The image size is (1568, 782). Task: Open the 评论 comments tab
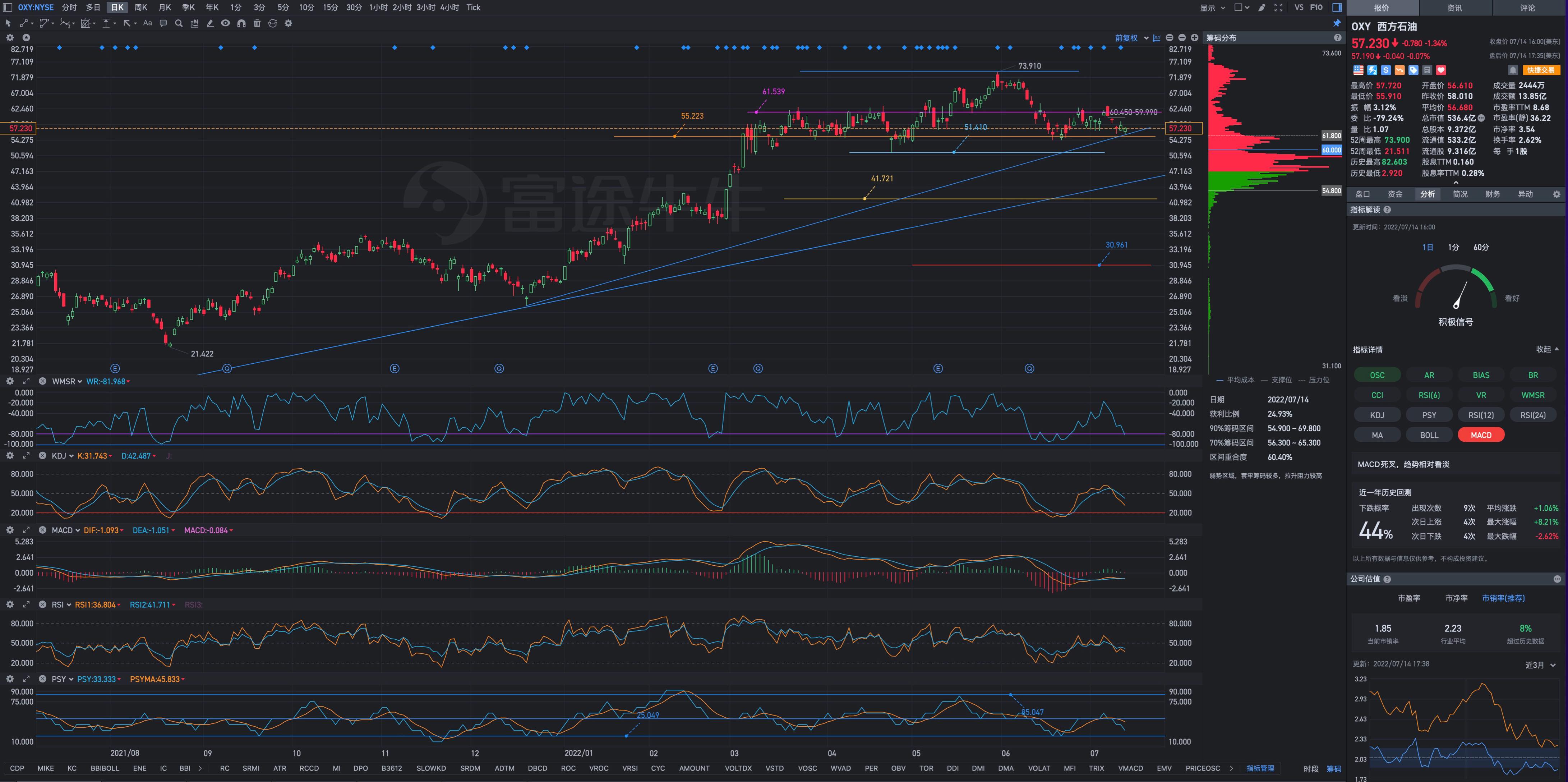coord(1527,8)
